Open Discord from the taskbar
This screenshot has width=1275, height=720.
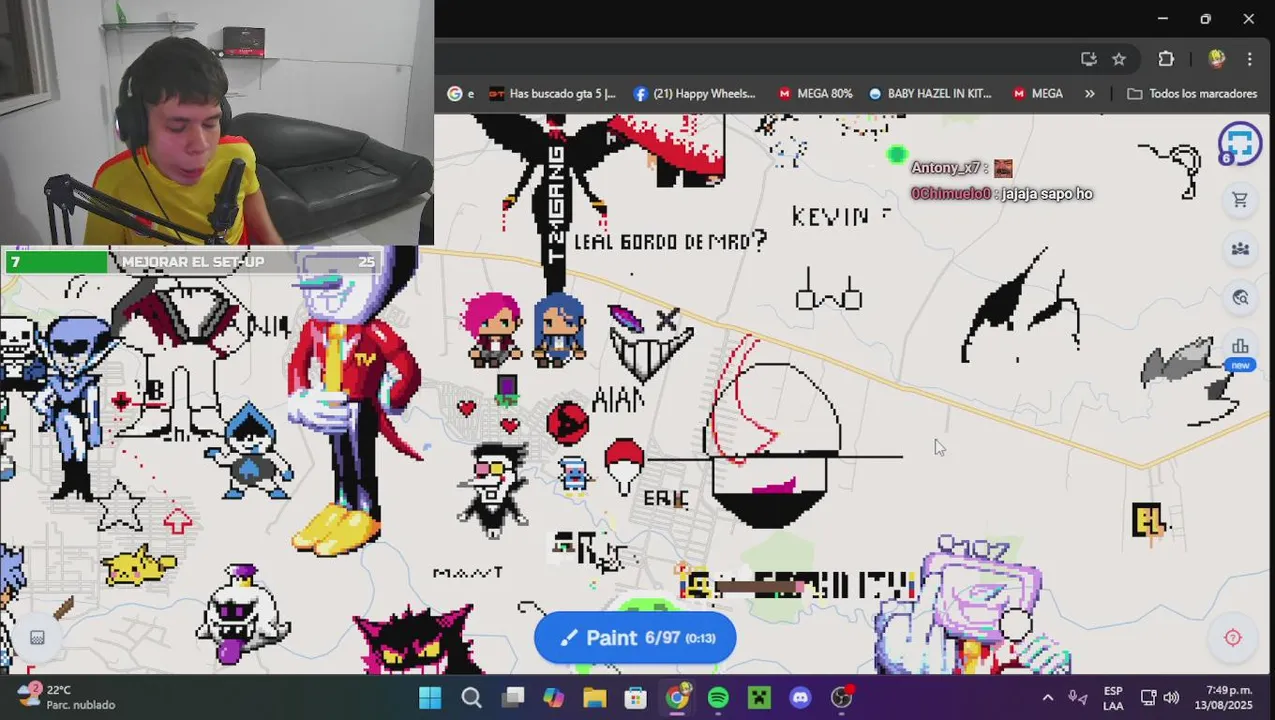click(x=800, y=698)
